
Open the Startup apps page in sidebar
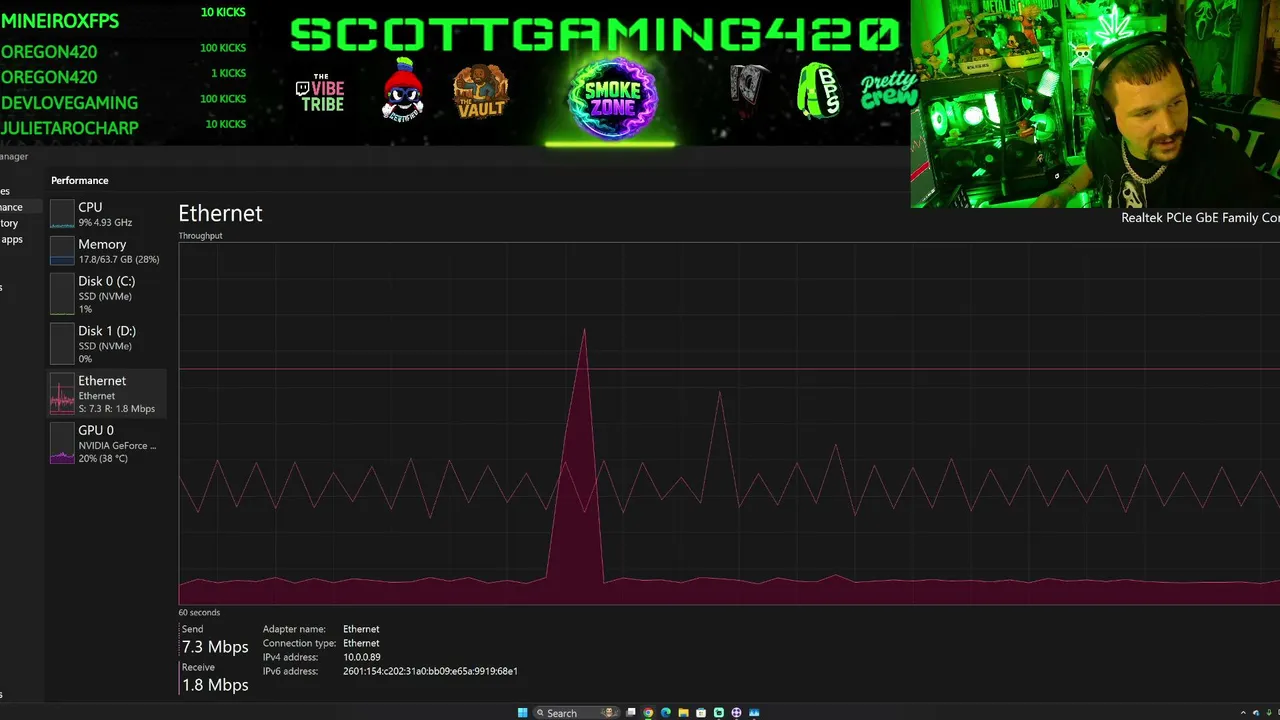click(11, 239)
